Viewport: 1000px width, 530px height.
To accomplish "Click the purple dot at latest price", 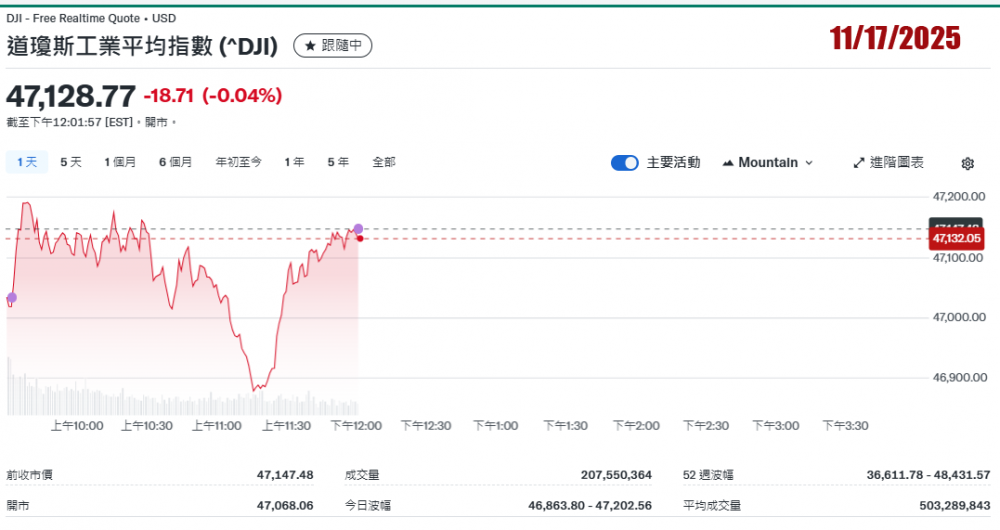I will coord(358,229).
